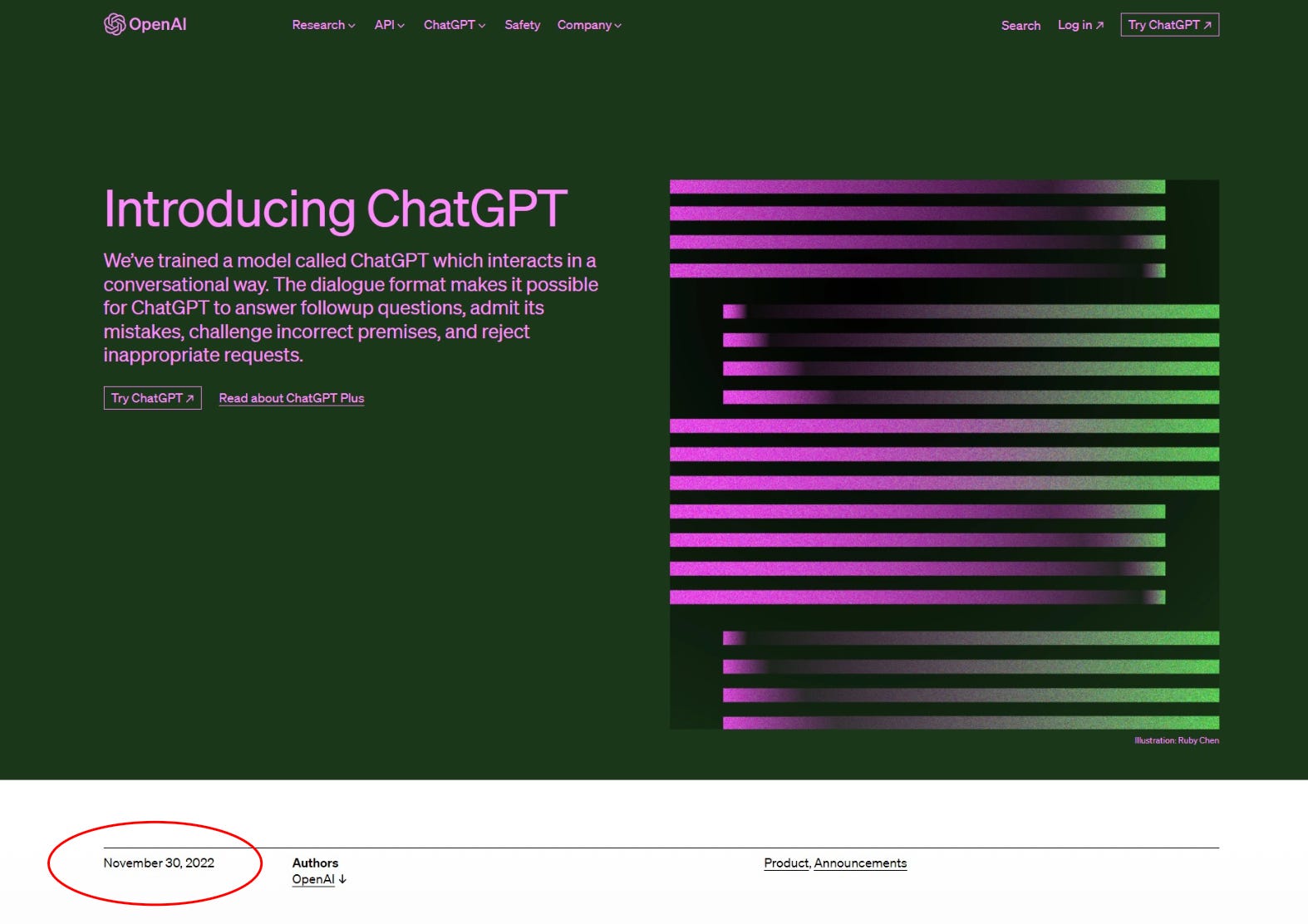The width and height of the screenshot is (1308, 924).
Task: Expand the Company dropdown menu
Action: [x=589, y=25]
